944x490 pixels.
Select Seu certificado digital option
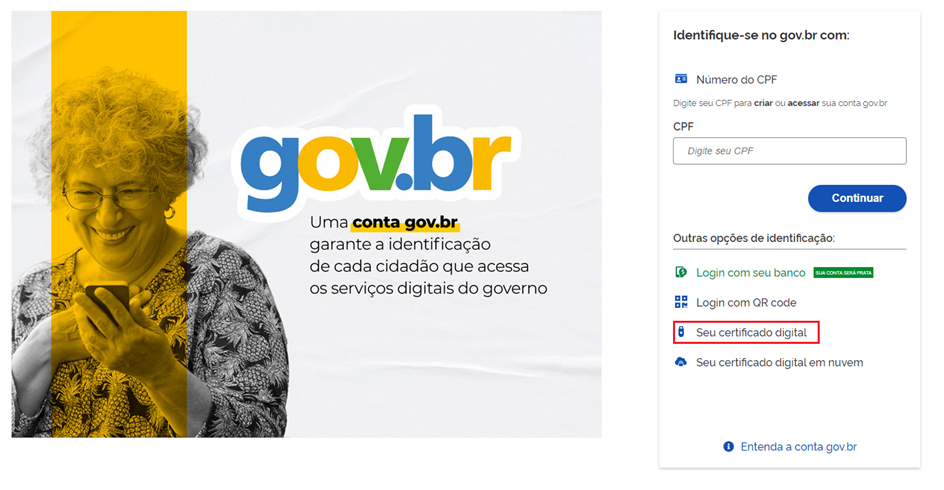point(751,332)
